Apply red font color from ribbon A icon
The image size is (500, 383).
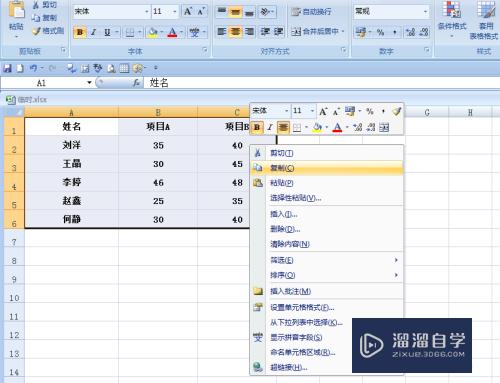click(x=172, y=32)
